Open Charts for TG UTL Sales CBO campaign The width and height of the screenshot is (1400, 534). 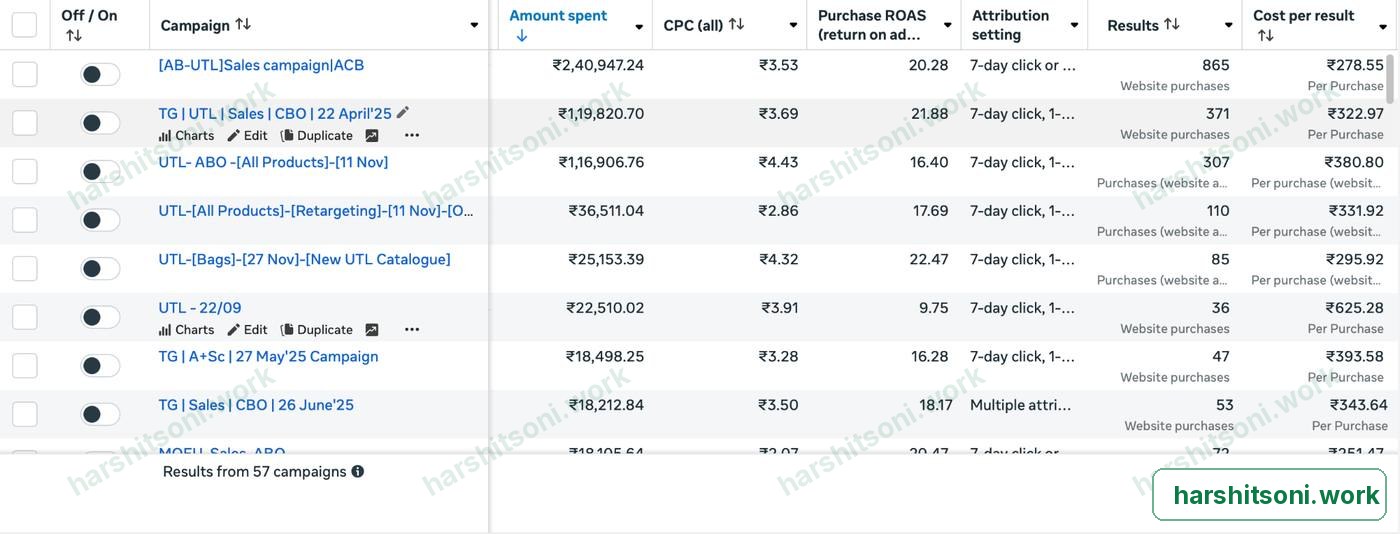tap(186, 135)
